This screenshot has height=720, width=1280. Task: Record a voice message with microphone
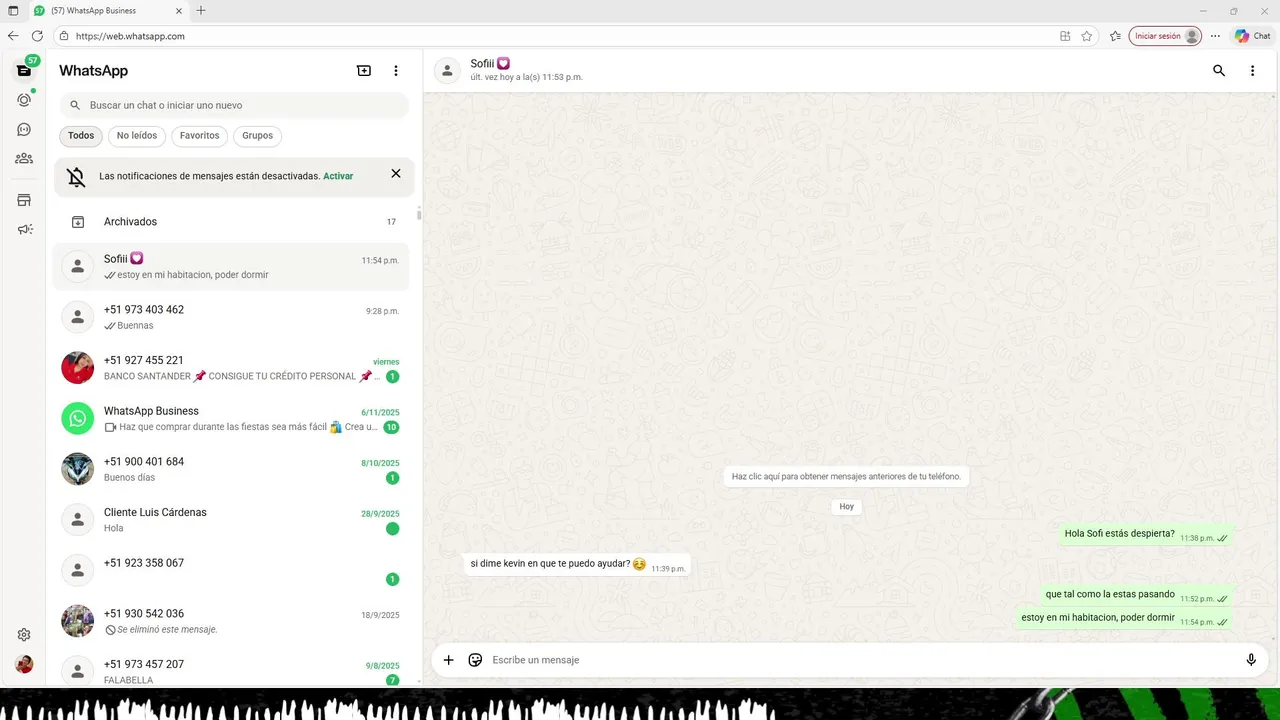coord(1251,660)
